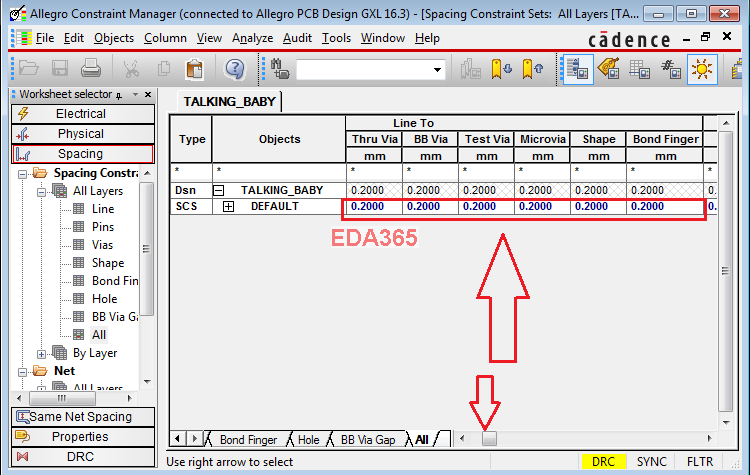The height and width of the screenshot is (475, 750).
Task: Select the BB Via Gap worksheet in tree
Action: click(x=115, y=317)
